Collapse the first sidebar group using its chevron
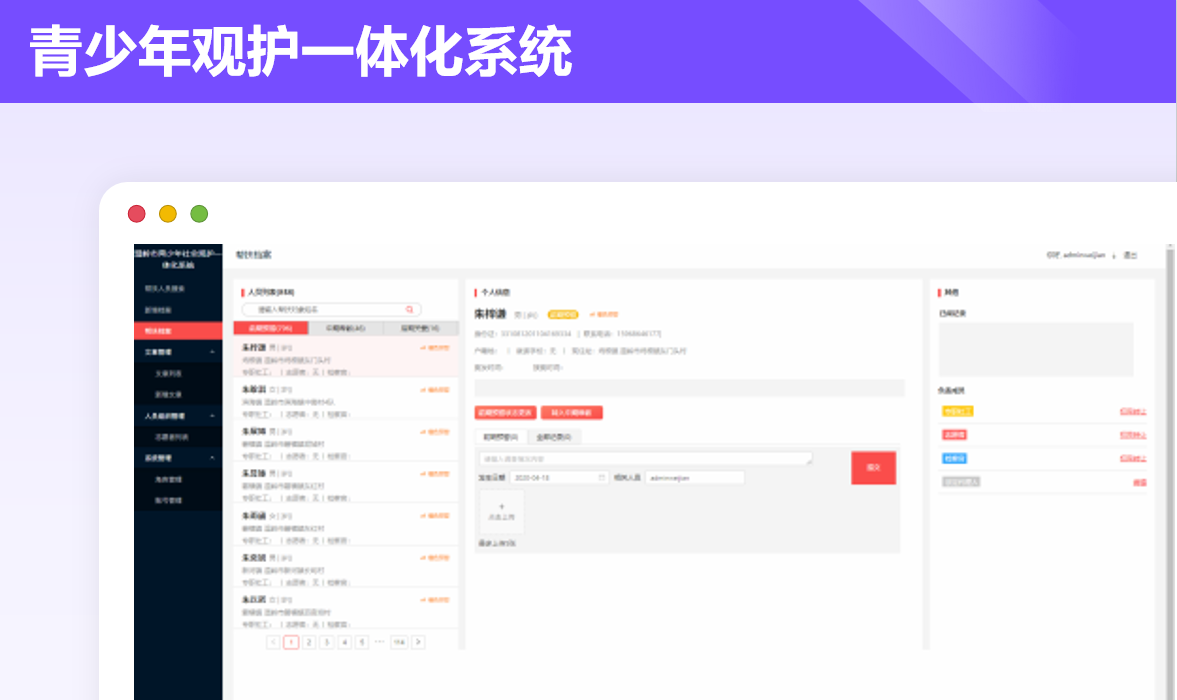The image size is (1177, 700). pyautogui.click(x=212, y=352)
